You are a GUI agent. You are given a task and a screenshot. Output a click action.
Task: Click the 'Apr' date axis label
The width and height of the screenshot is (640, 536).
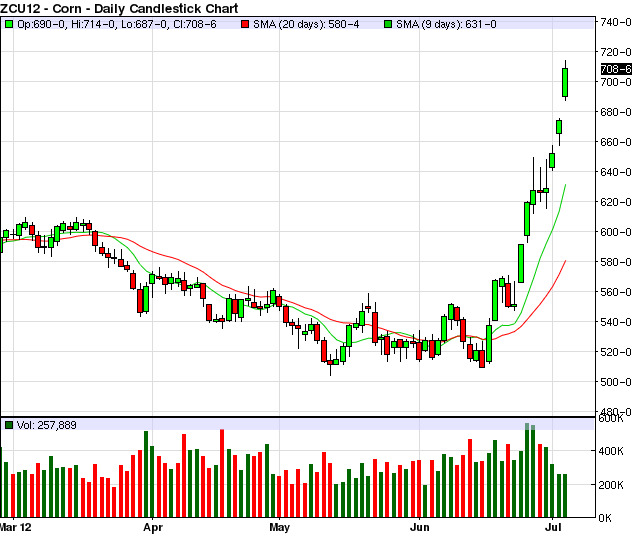tap(153, 527)
